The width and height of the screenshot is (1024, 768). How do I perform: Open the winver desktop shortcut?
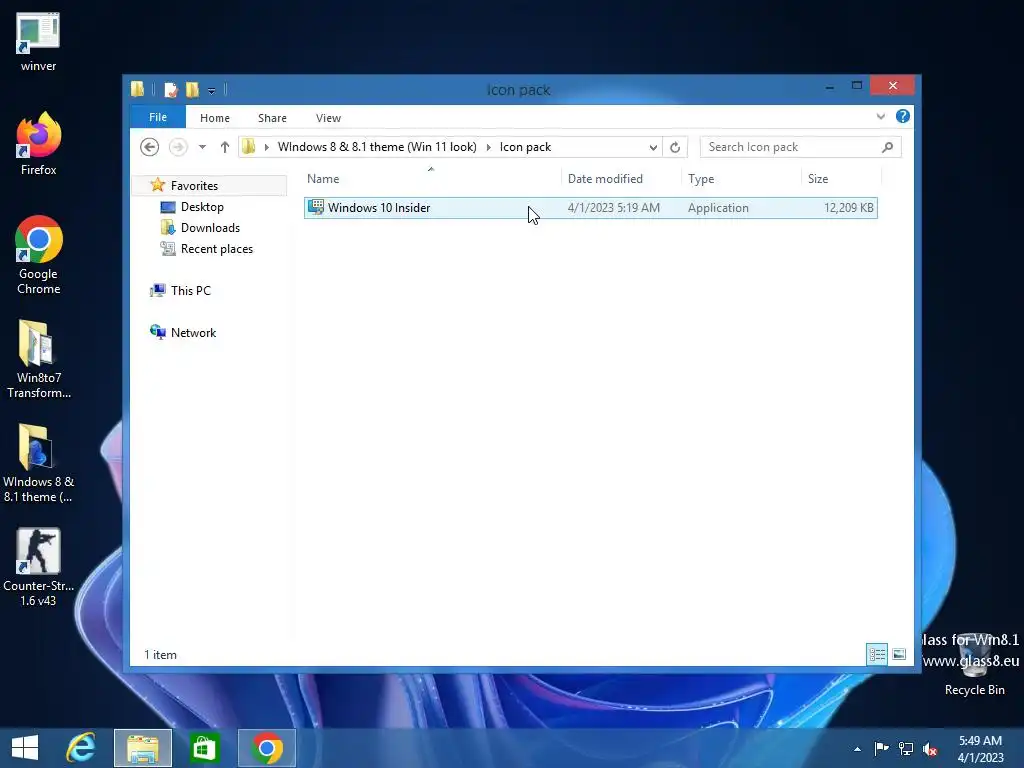(x=38, y=40)
